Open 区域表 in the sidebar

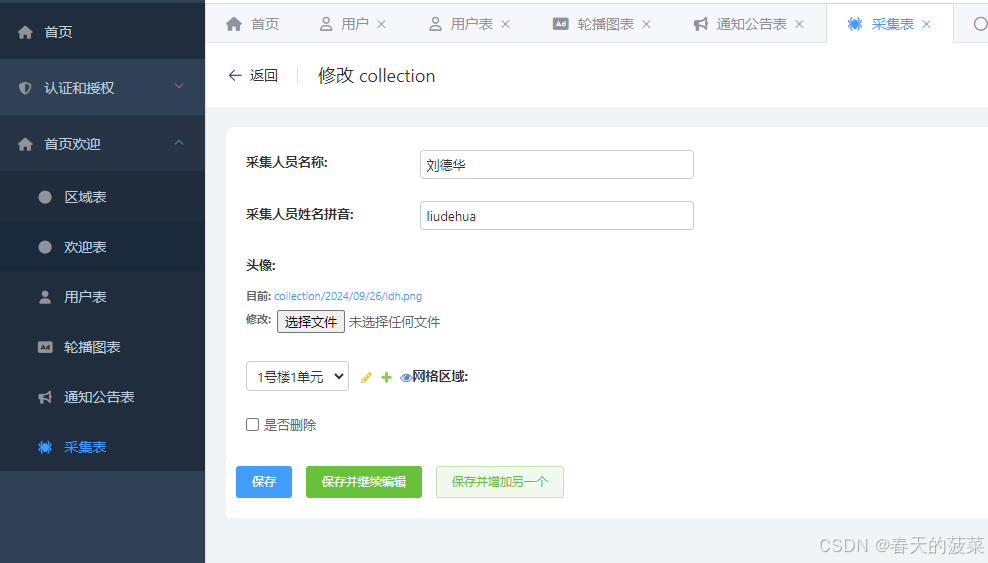pos(102,197)
